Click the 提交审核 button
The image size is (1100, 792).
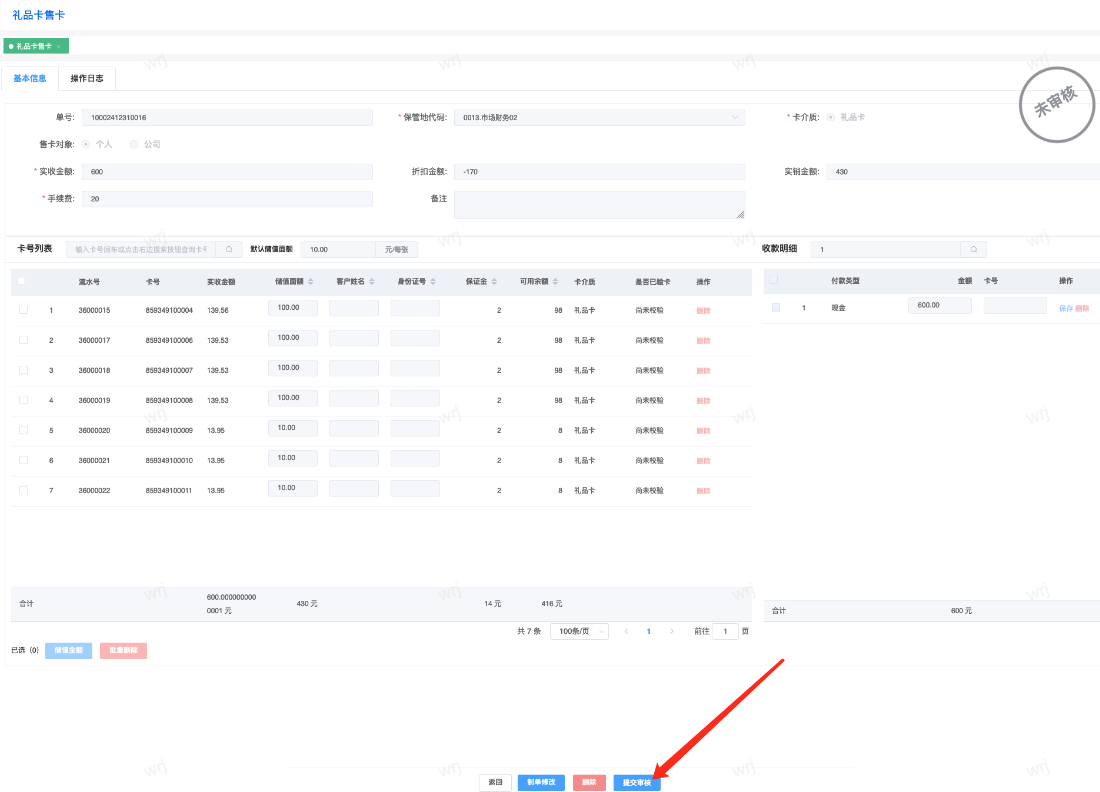pyautogui.click(x=637, y=783)
